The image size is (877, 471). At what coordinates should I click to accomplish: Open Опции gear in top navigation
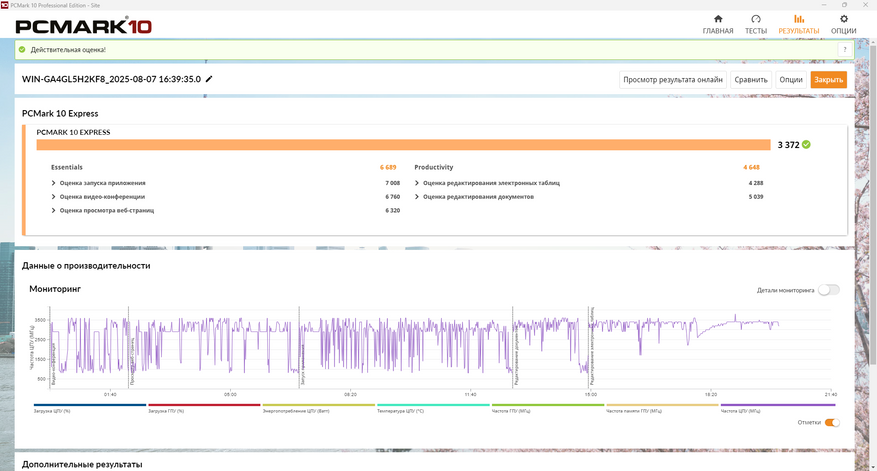(843, 20)
